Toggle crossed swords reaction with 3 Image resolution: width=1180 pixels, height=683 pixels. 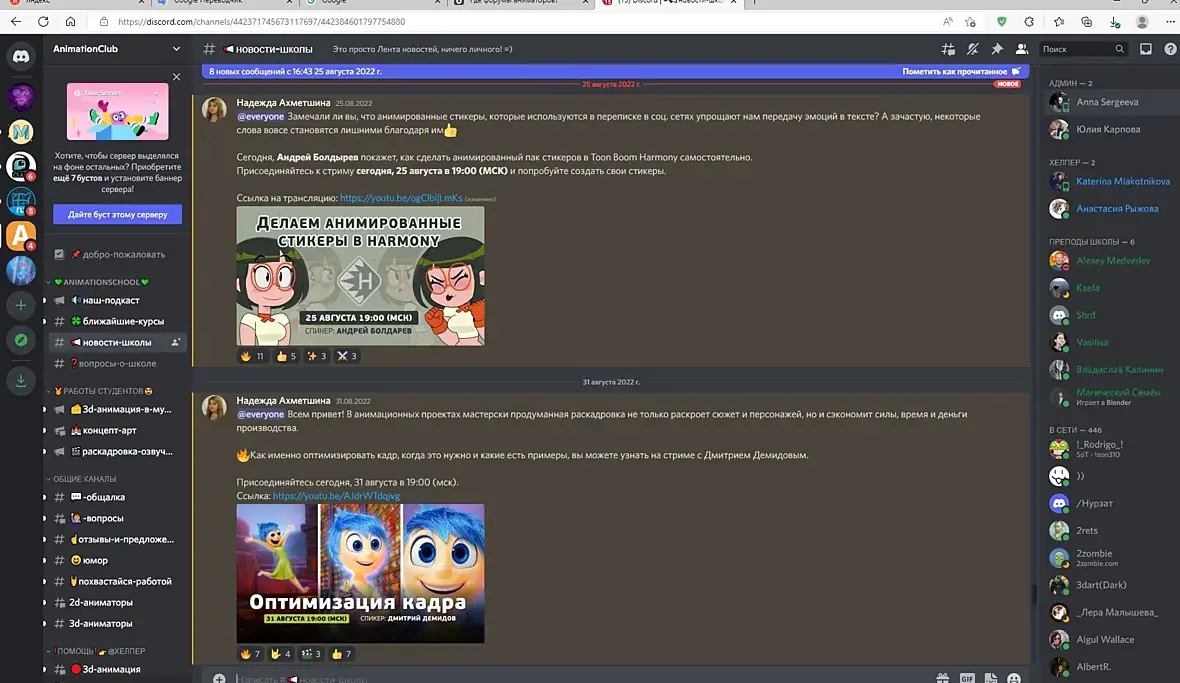click(347, 356)
